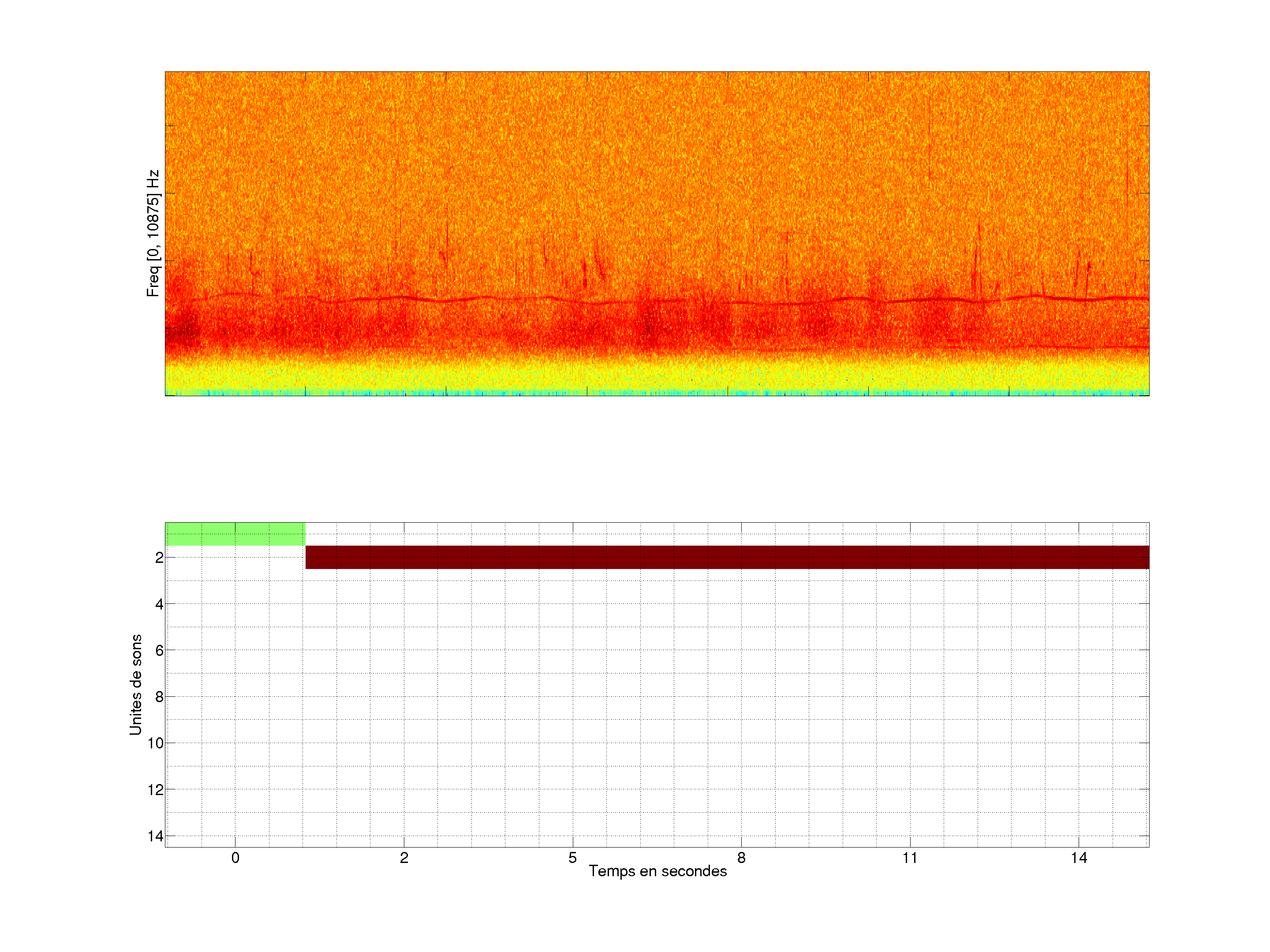Click the 'Temps en secondes' axis label
Screen dimensions: 1270x952
(x=657, y=871)
